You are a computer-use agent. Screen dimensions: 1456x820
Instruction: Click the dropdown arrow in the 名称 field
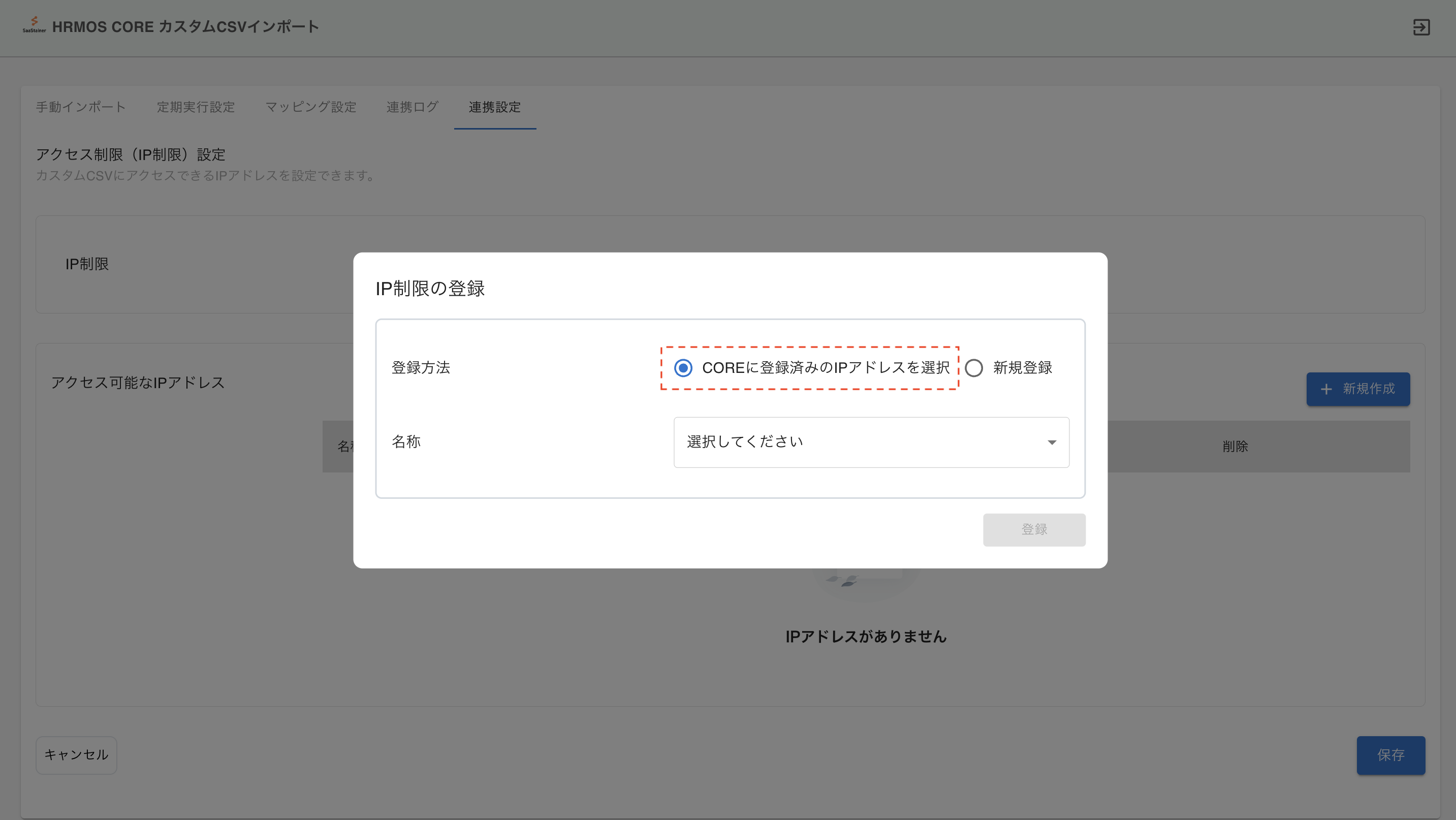click(1051, 443)
